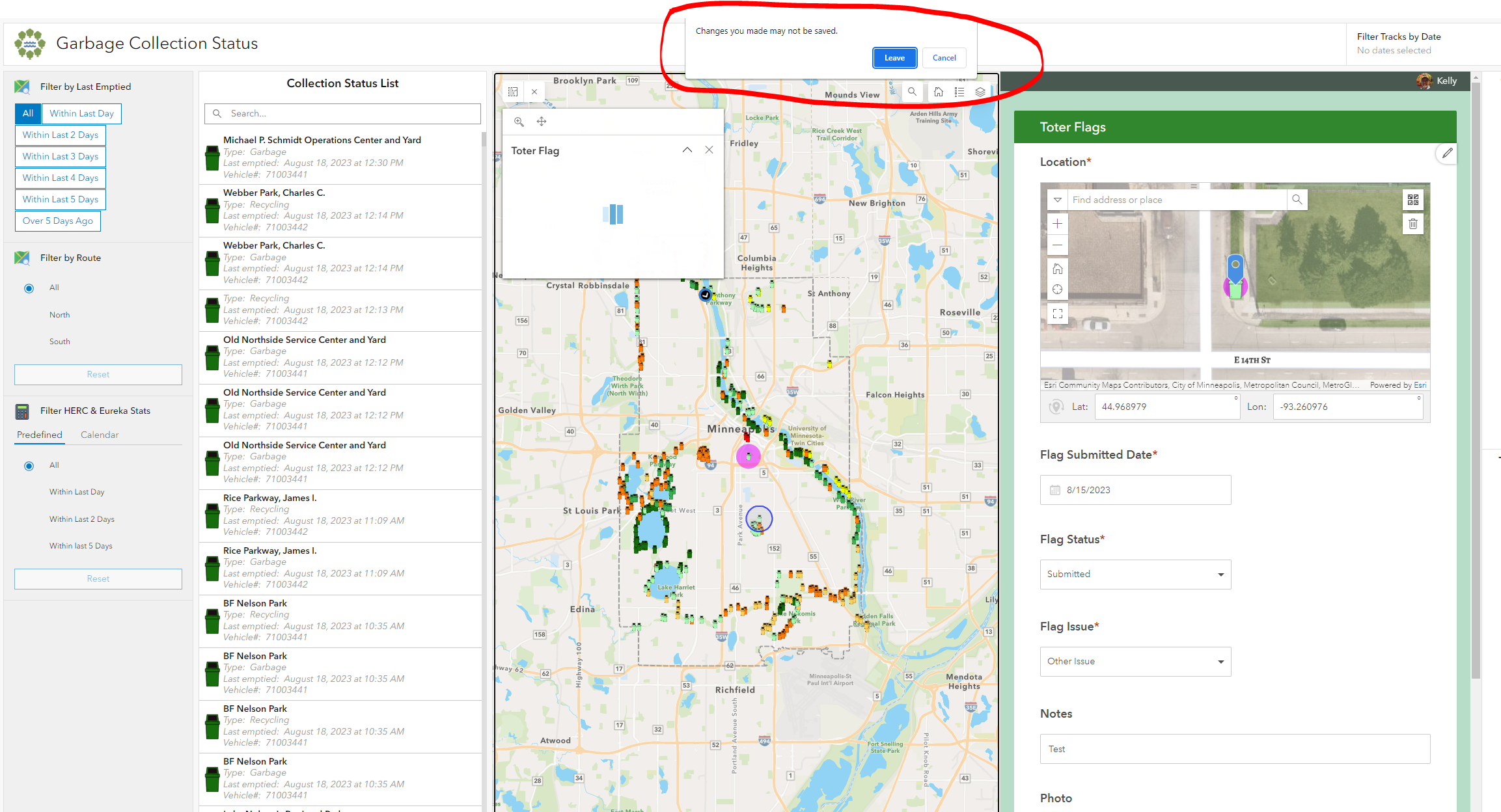The width and height of the screenshot is (1501, 812).
Task: Reset the Filter by Route section
Action: point(98,374)
